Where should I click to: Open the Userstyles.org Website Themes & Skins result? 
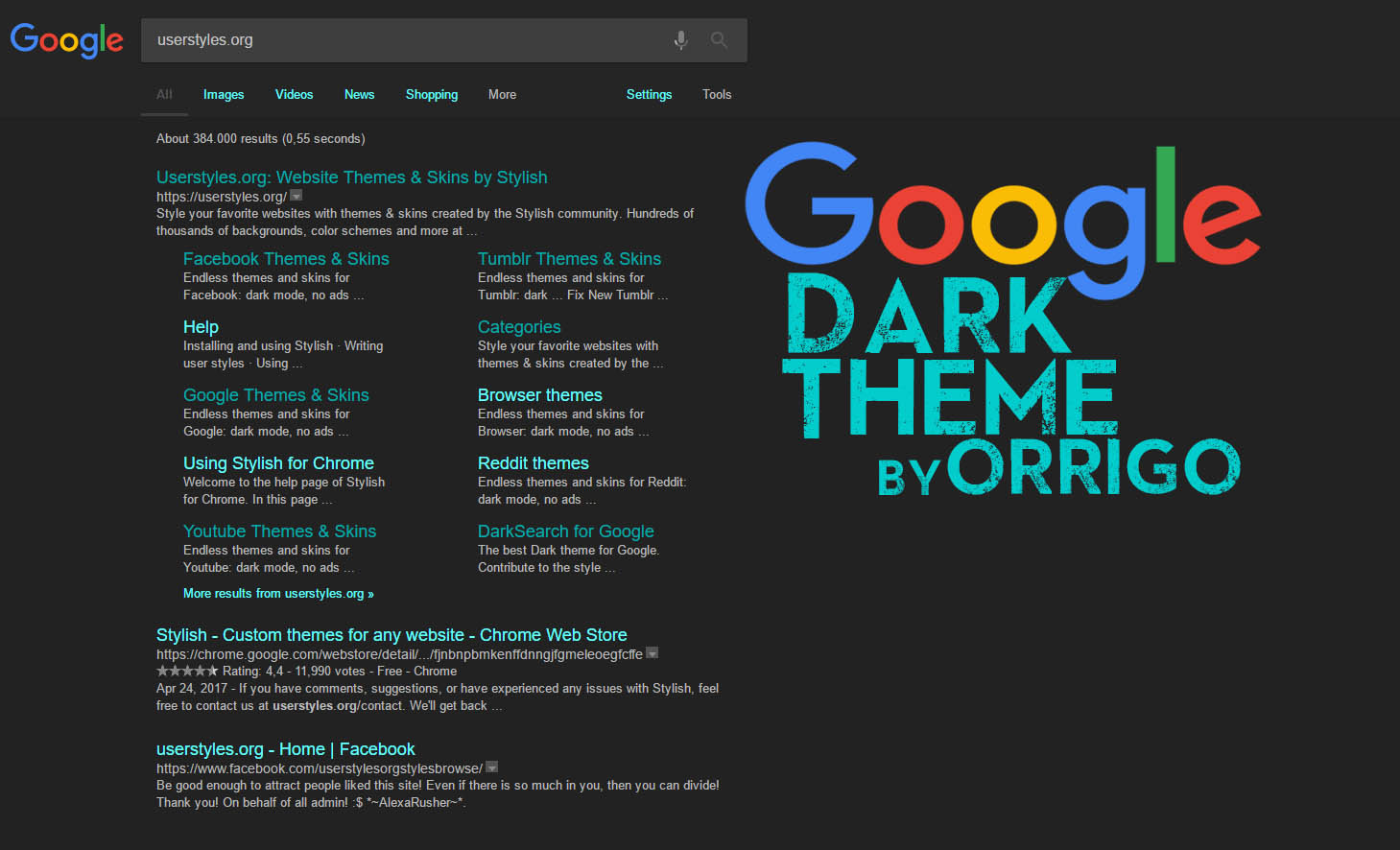pos(351,177)
